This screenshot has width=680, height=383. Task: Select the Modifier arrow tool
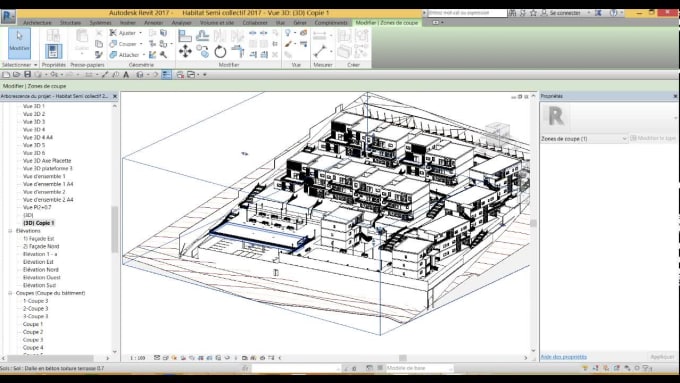click(x=19, y=43)
